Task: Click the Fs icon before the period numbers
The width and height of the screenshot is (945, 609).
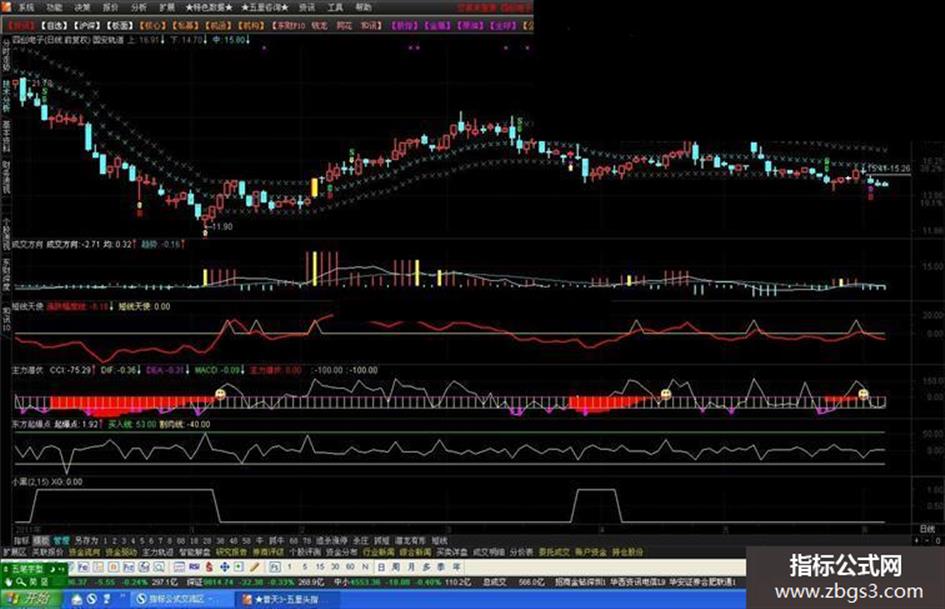Action: pyautogui.click(x=274, y=567)
